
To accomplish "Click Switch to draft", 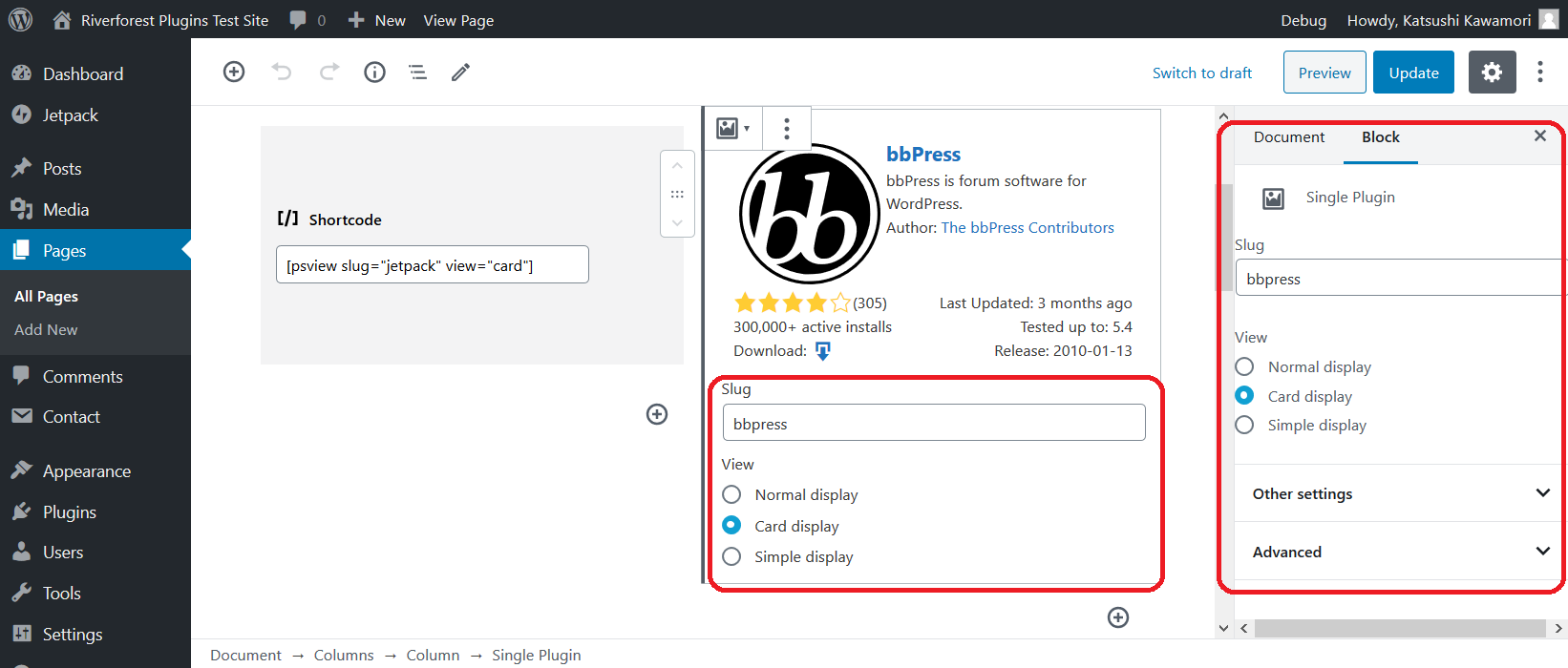I will click(1201, 73).
